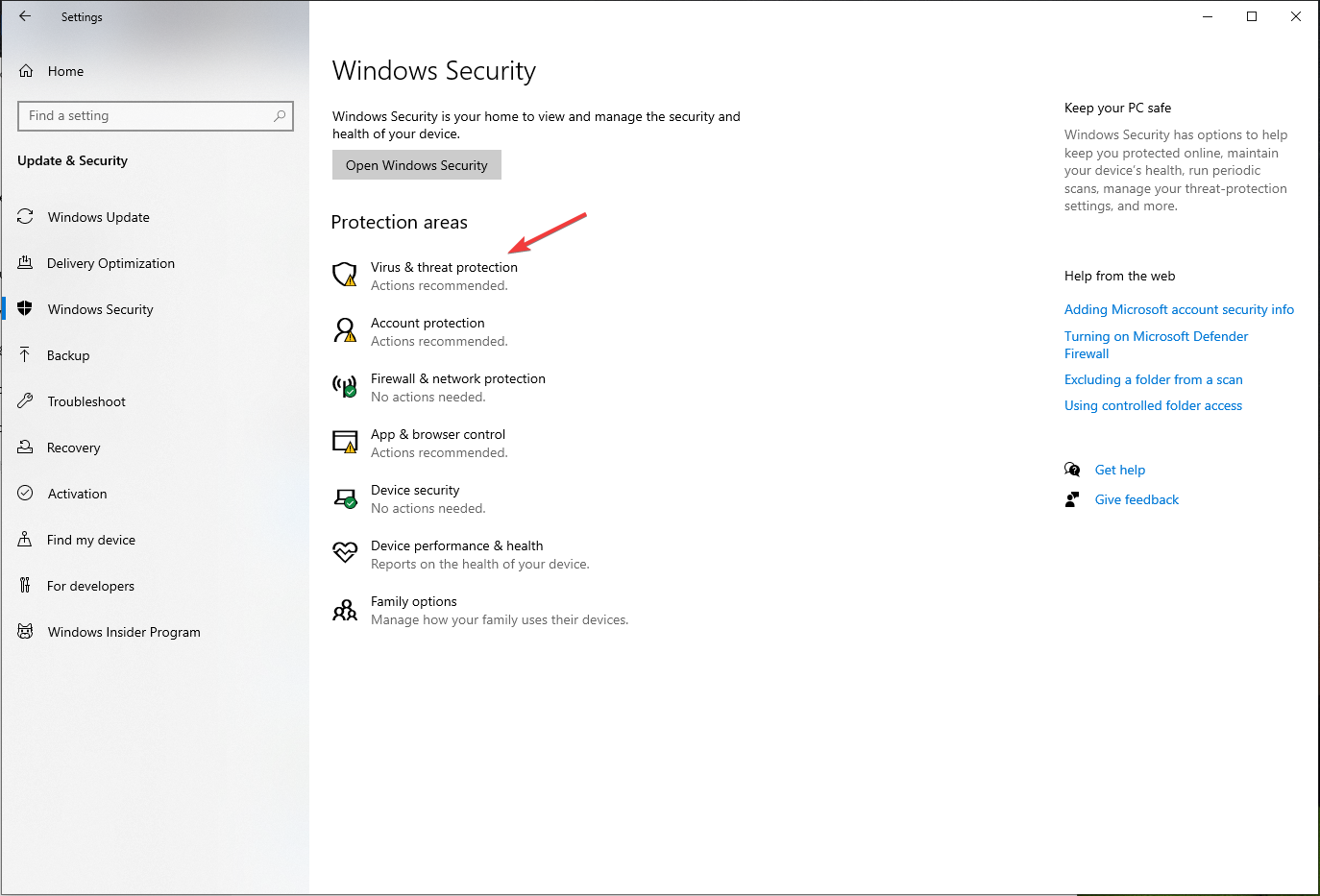Select Recovery in the sidebar
The height and width of the screenshot is (896, 1320).
pos(73,448)
